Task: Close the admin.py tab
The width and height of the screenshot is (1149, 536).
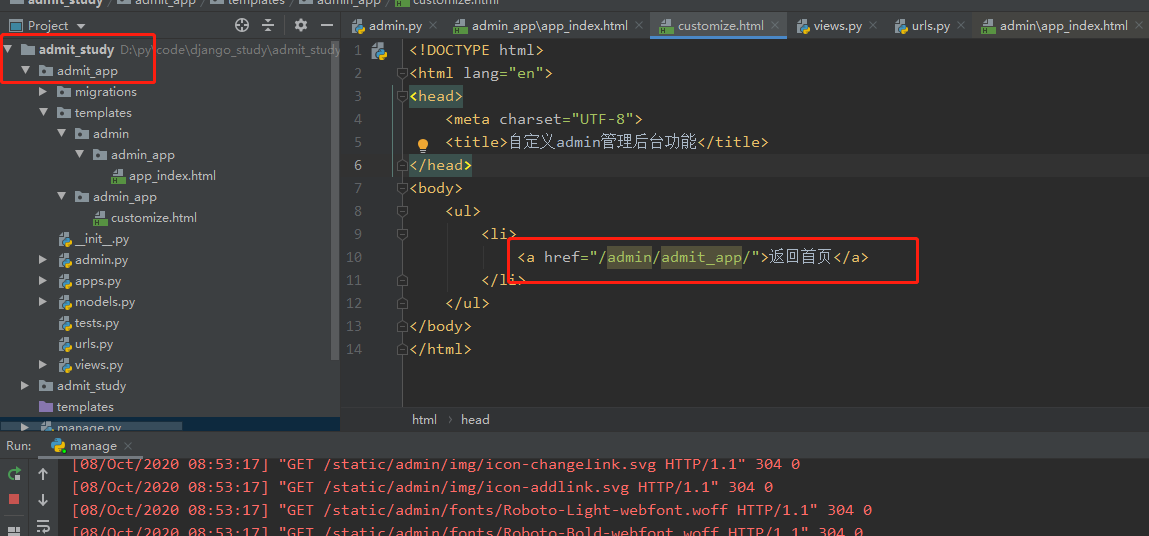Action: (433, 26)
